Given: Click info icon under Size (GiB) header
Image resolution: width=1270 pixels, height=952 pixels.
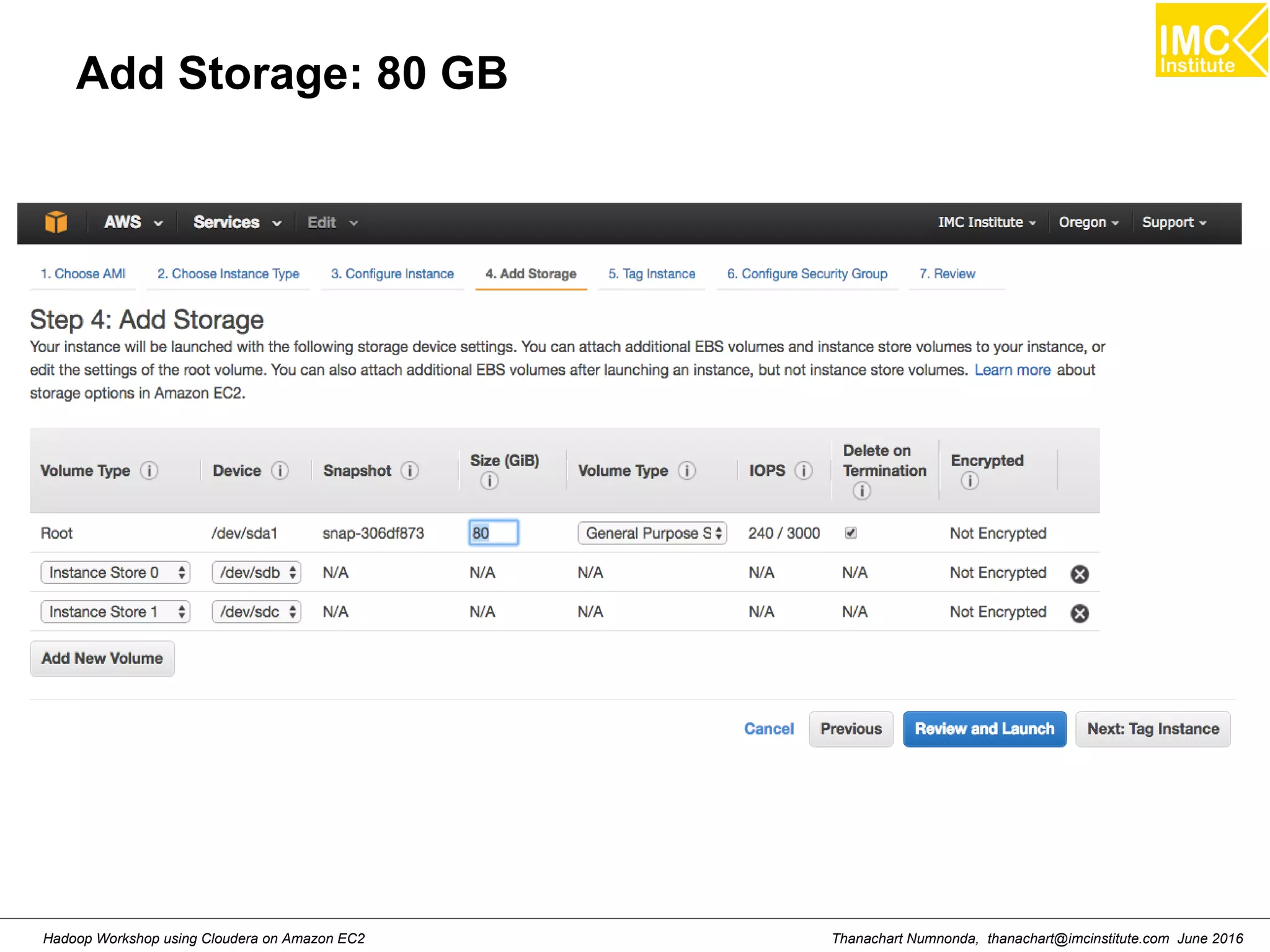Looking at the screenshot, I should pos(489,480).
